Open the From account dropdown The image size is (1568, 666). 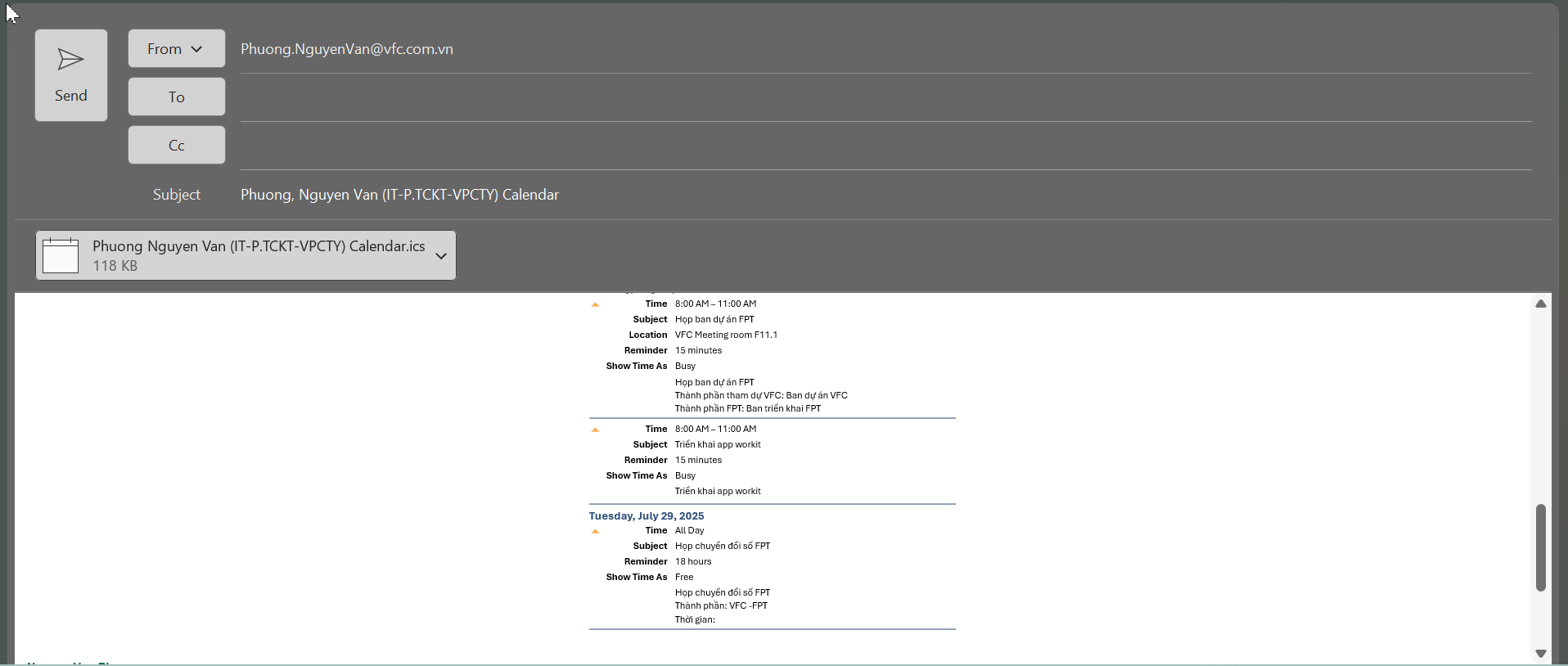[x=176, y=49]
